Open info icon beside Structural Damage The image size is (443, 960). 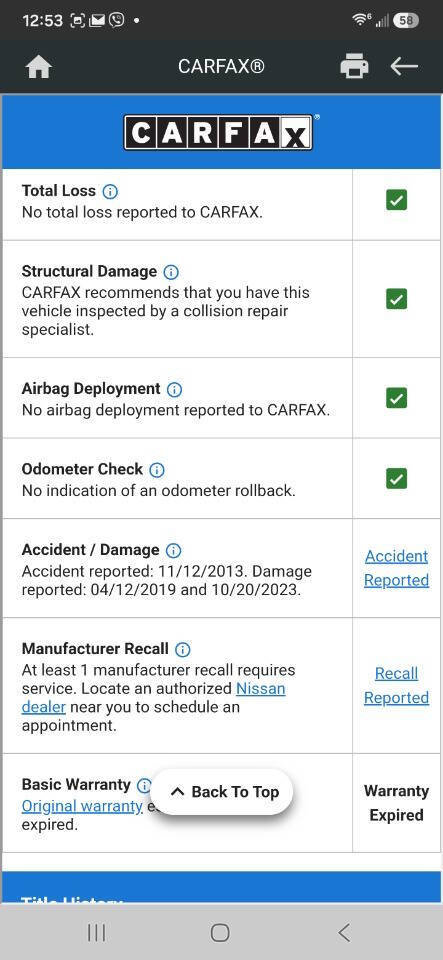point(171,272)
